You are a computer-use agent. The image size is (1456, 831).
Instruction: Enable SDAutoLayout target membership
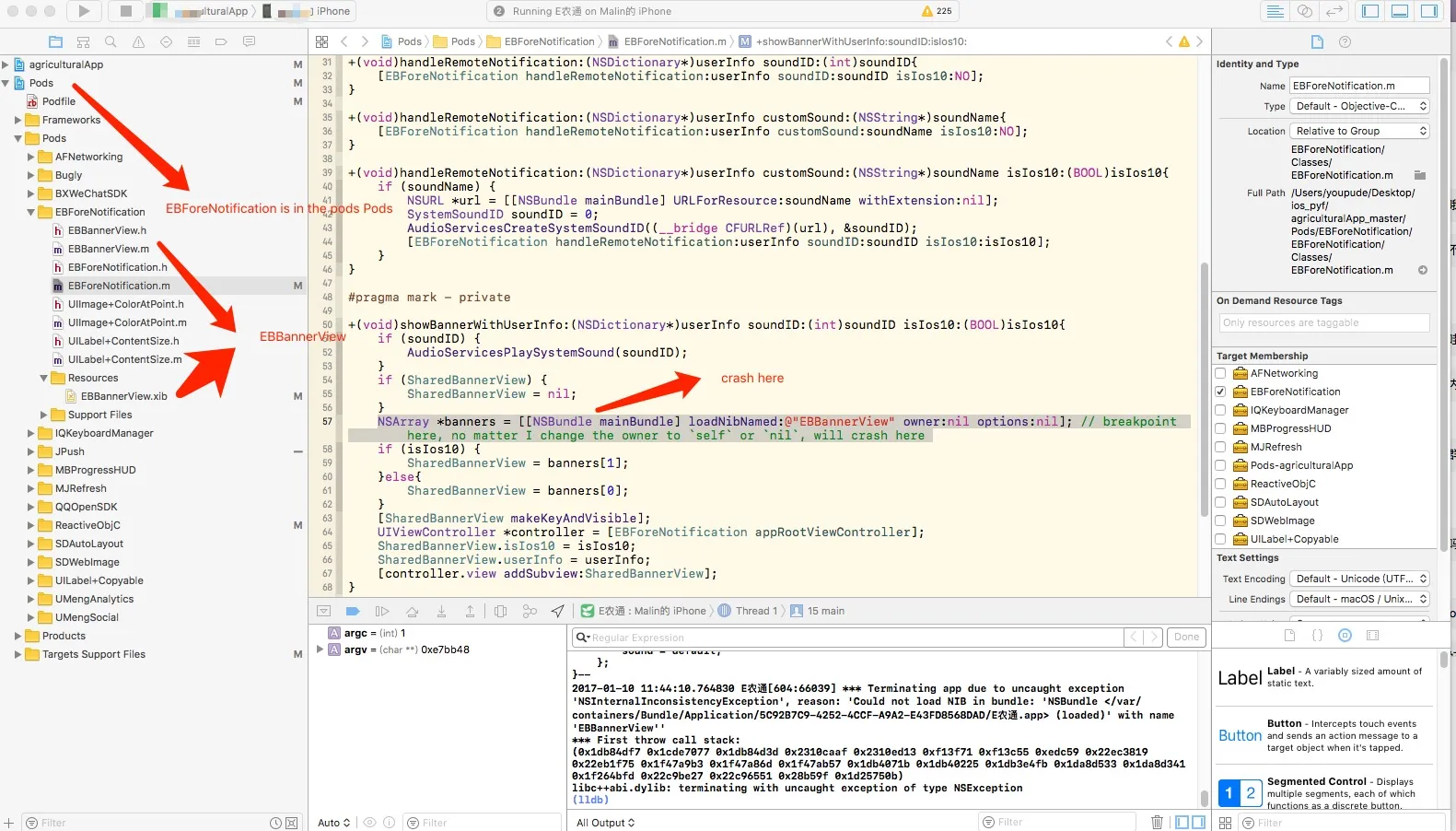pyautogui.click(x=1220, y=502)
